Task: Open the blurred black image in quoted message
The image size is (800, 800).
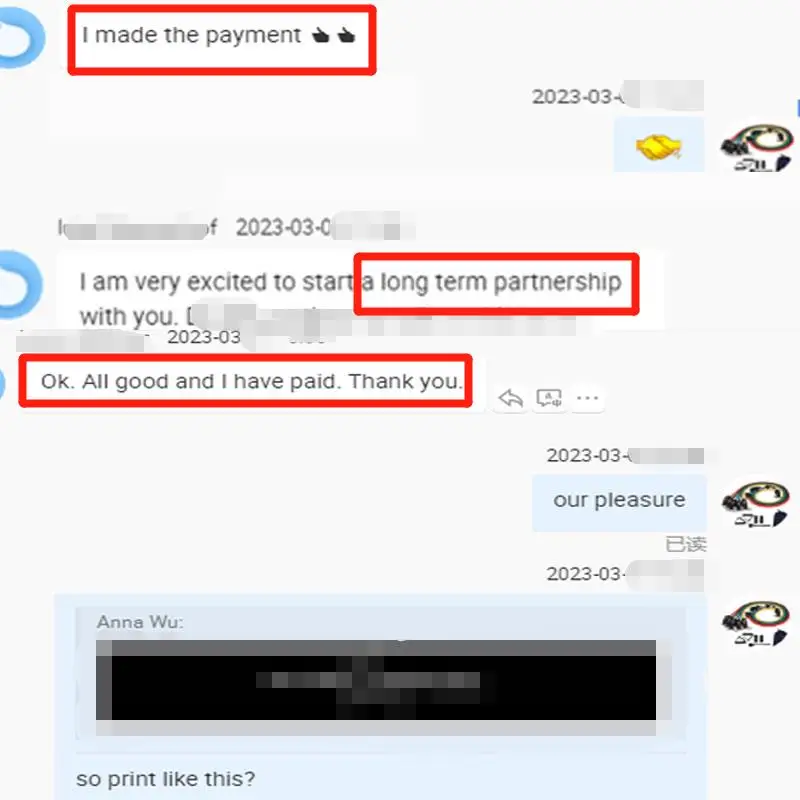Action: point(376,680)
